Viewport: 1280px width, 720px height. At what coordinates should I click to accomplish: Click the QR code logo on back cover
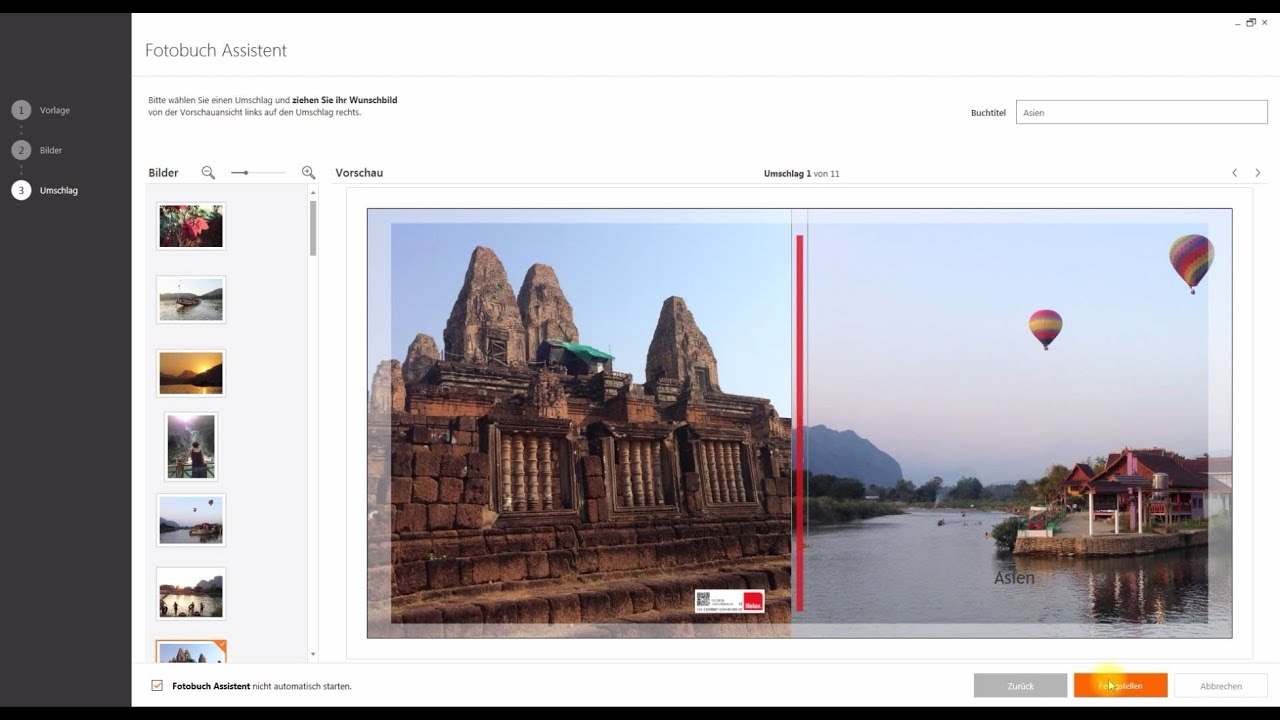tap(730, 601)
